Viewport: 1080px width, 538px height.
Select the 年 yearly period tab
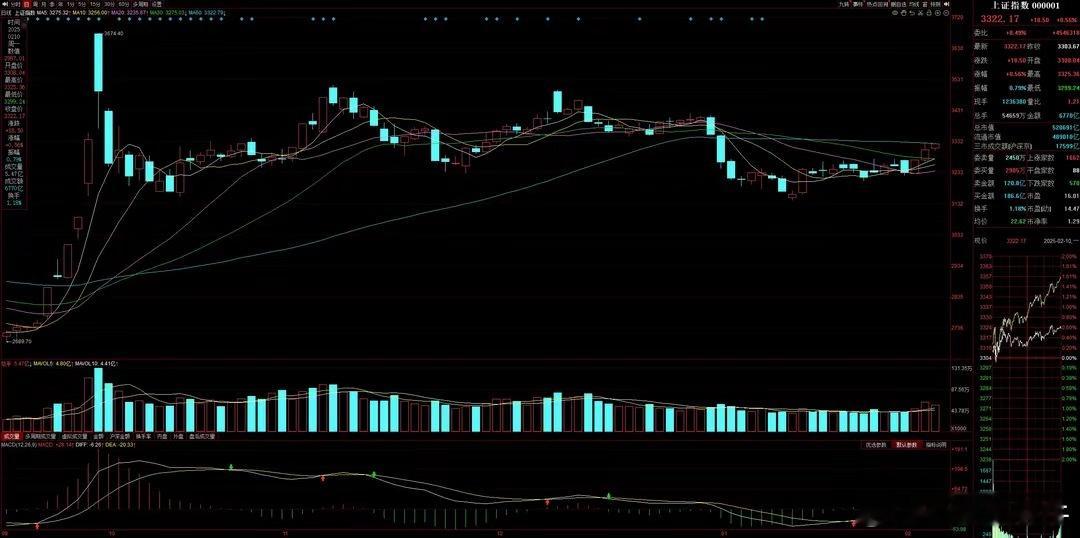point(60,3)
